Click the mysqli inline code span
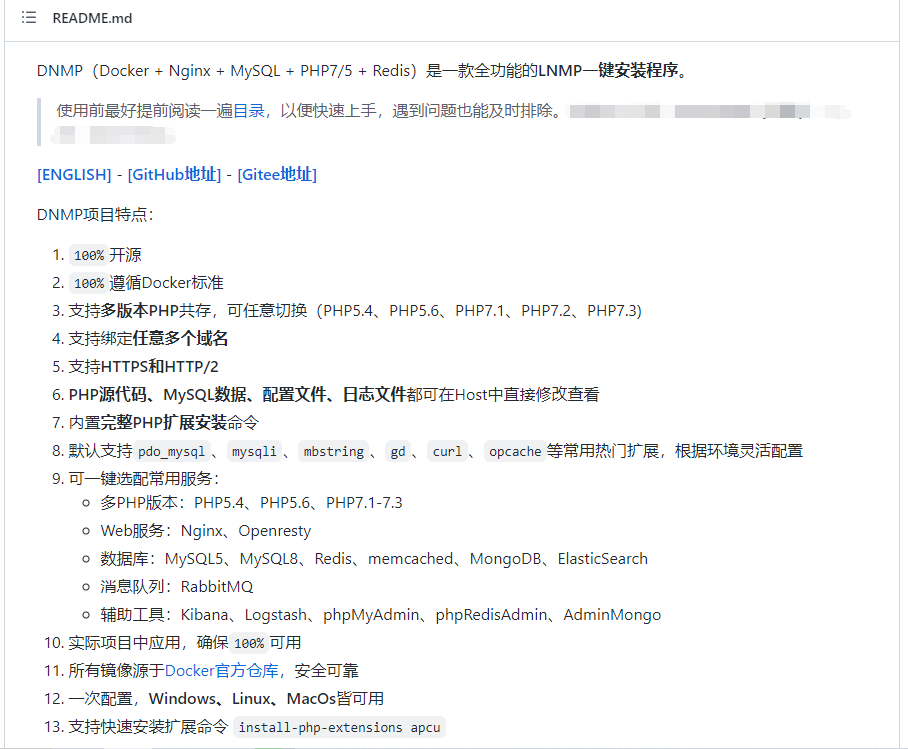 (x=254, y=450)
